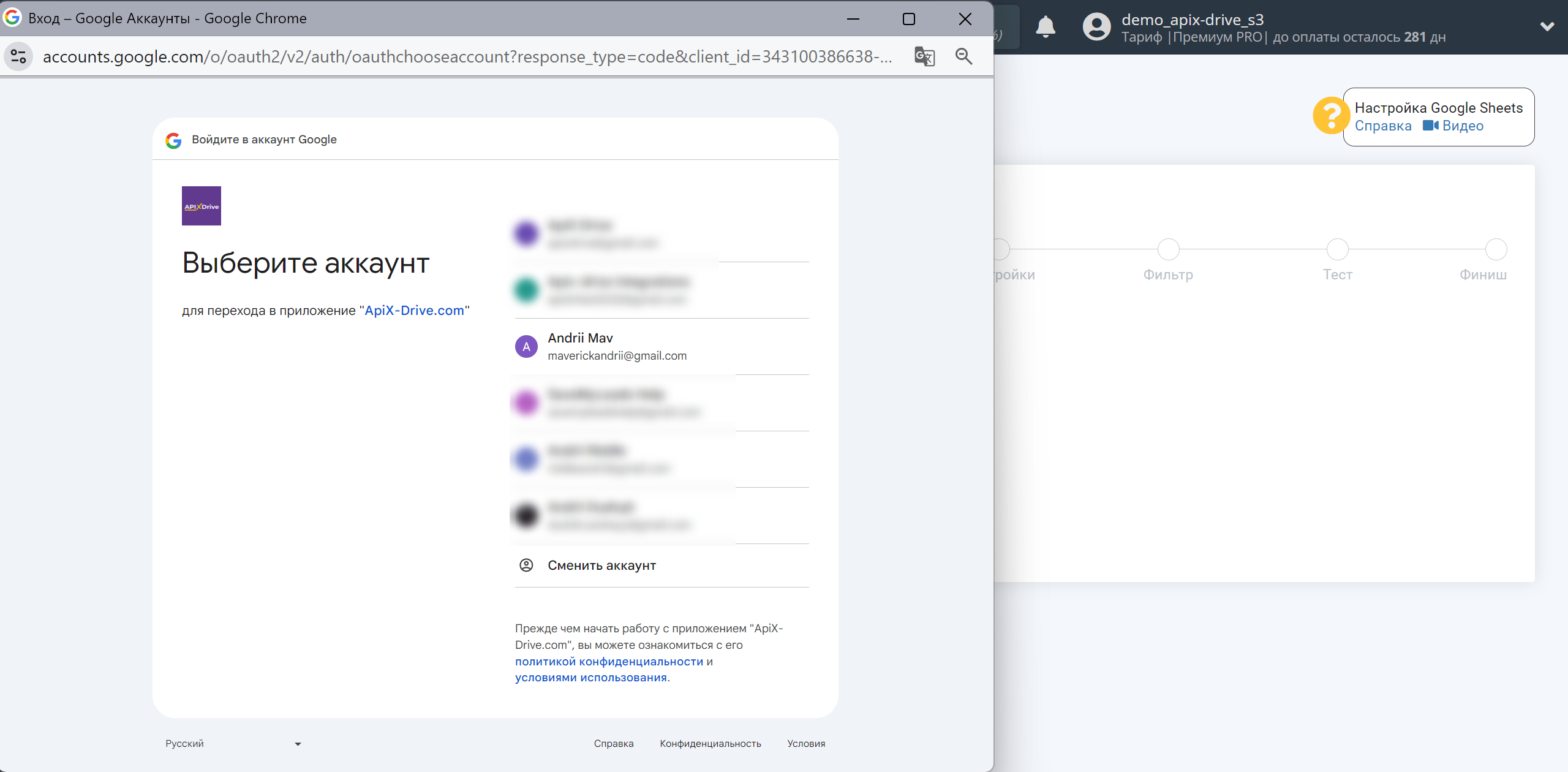Image resolution: width=1568 pixels, height=772 pixels.
Task: Click Настройка Google Sheets title text
Action: [1438, 108]
